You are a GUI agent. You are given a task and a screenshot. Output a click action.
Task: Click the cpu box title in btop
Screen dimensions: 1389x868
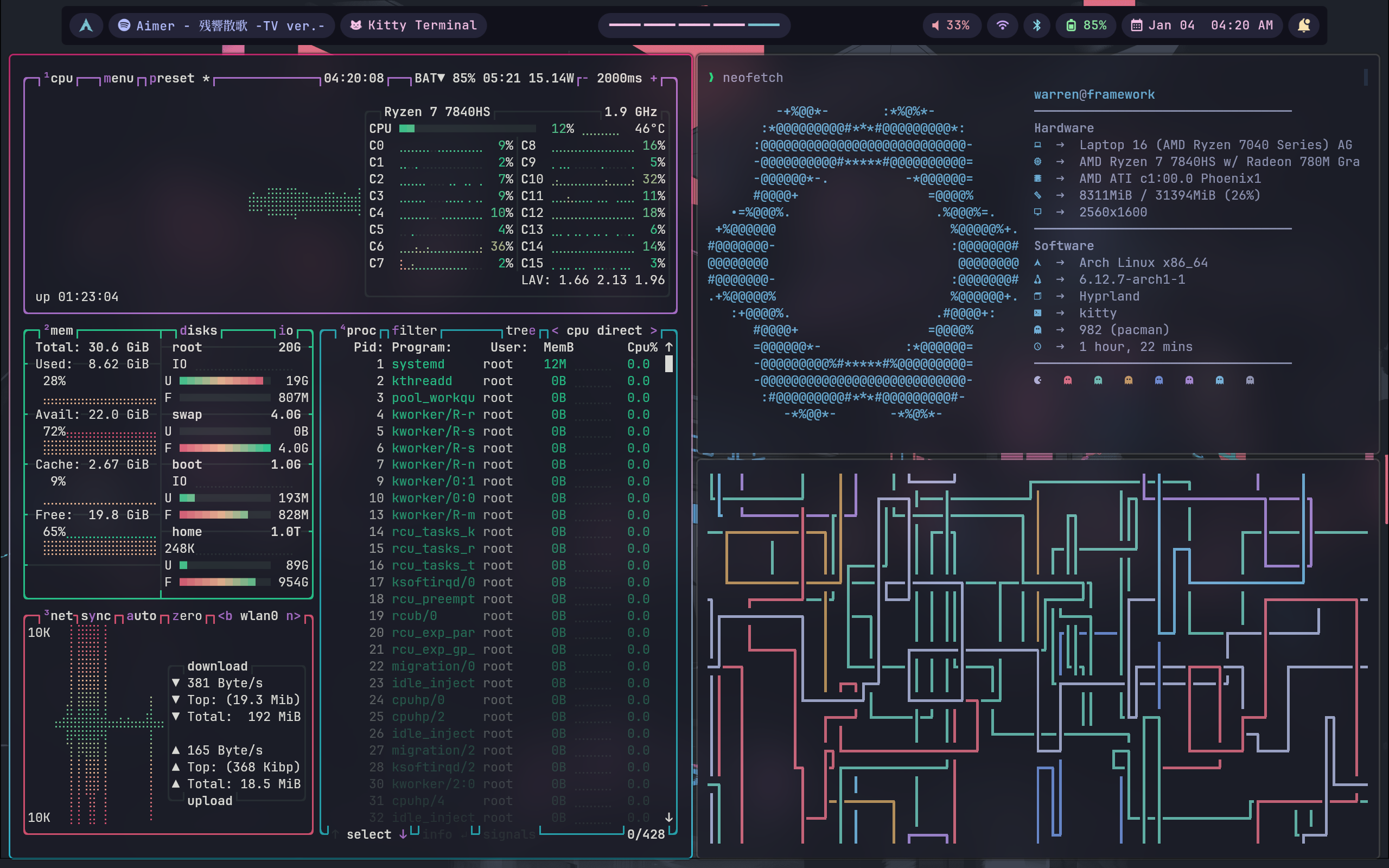59,78
